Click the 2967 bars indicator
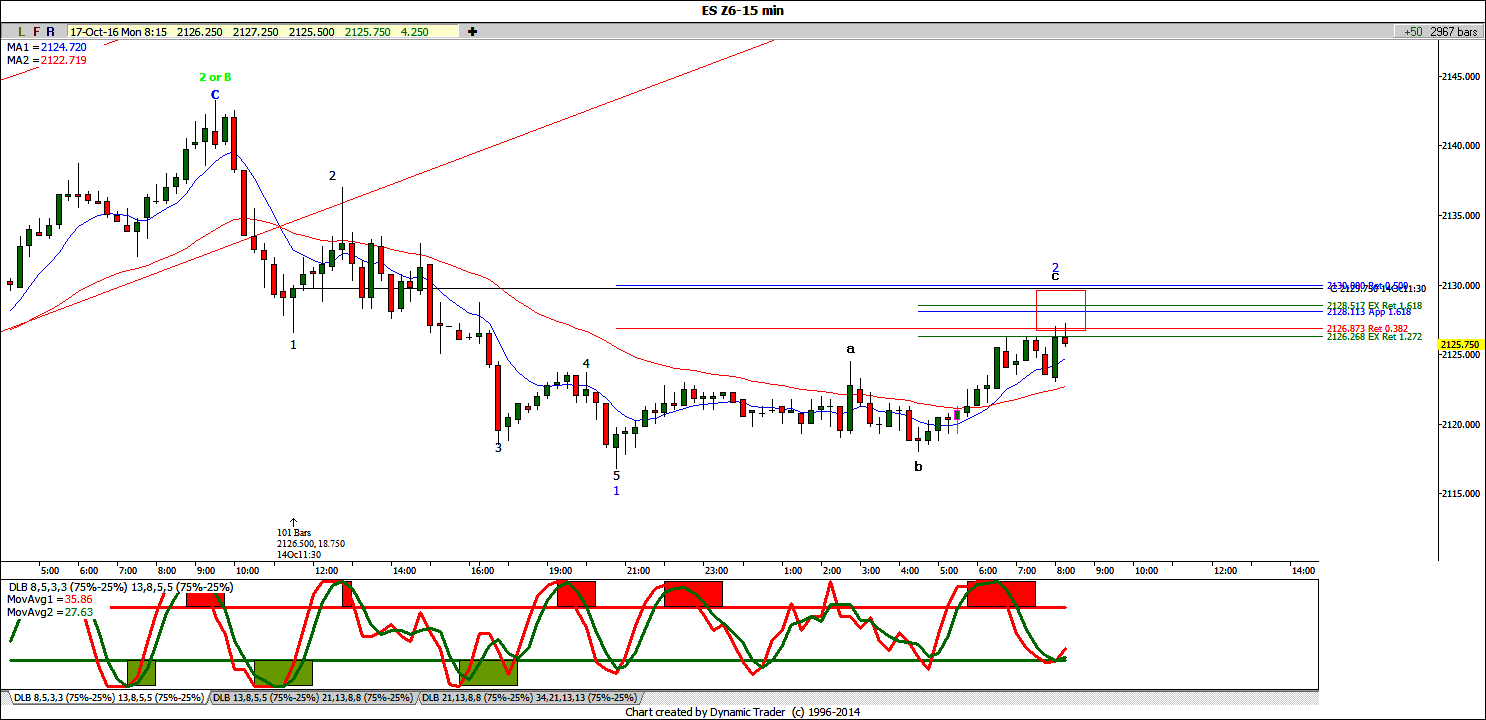The width and height of the screenshot is (1486, 720). (x=1453, y=32)
